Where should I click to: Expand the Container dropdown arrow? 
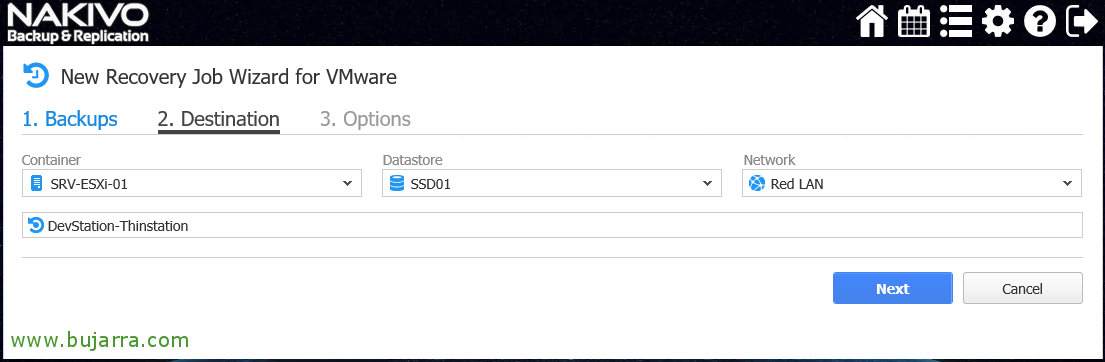click(347, 184)
